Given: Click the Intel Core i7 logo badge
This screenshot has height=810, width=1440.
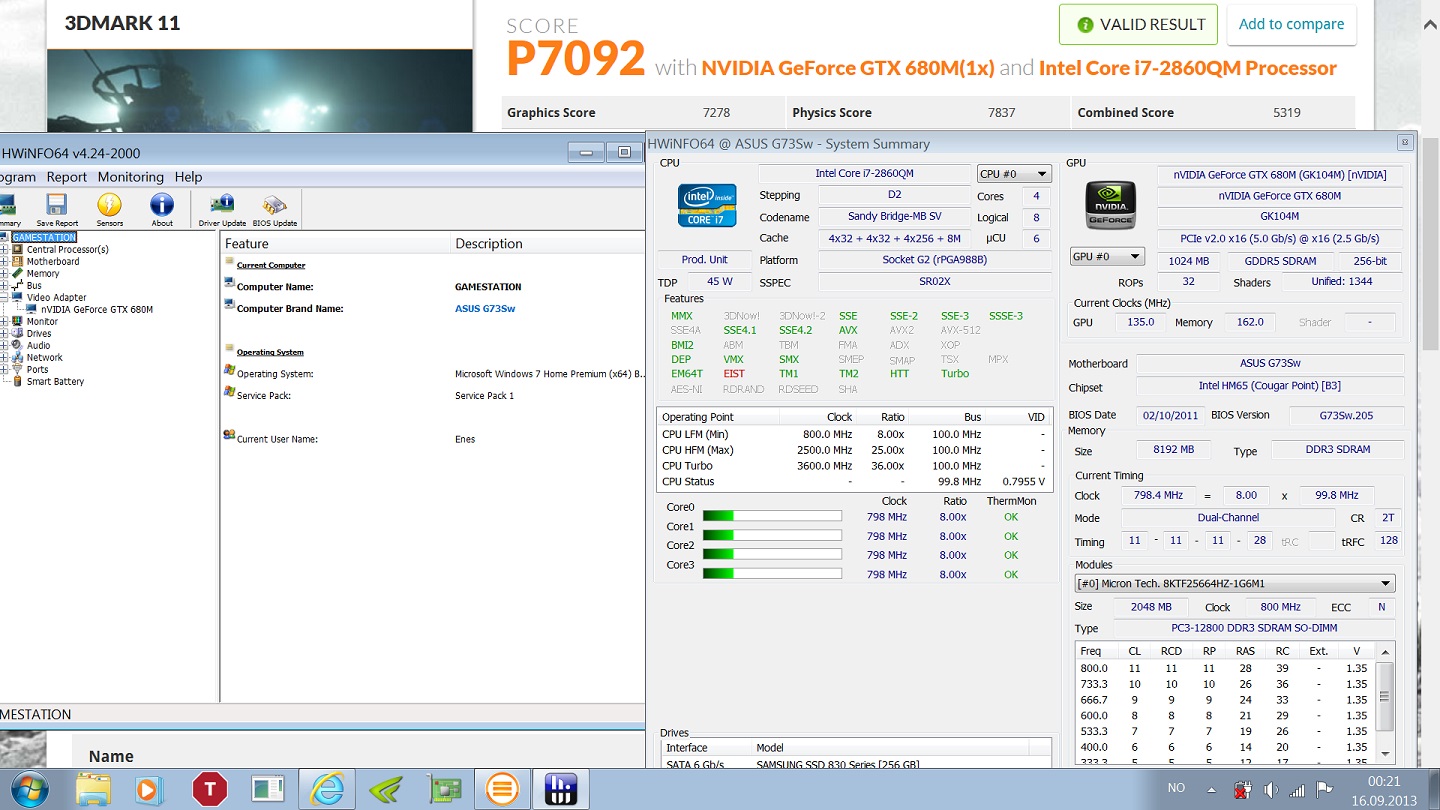Looking at the screenshot, I should tap(706, 205).
